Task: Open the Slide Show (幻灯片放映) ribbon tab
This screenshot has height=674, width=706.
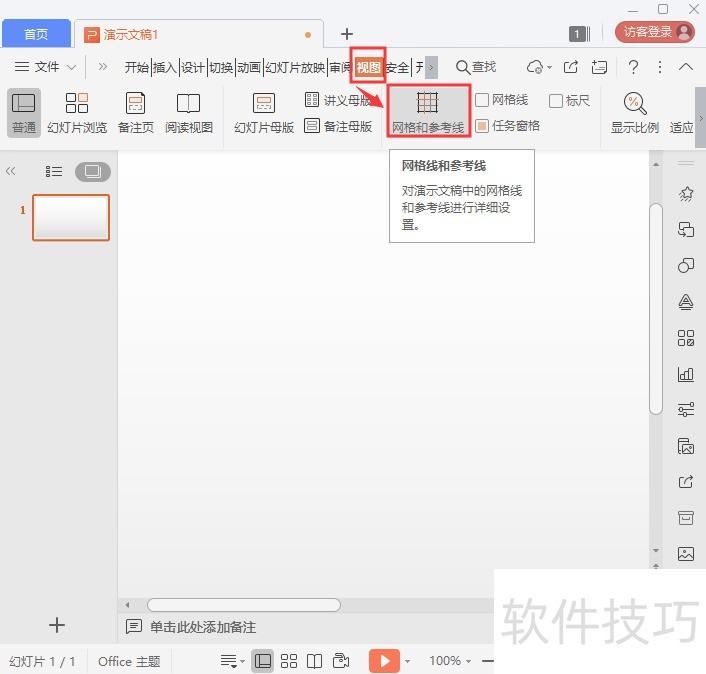Action: coord(295,67)
